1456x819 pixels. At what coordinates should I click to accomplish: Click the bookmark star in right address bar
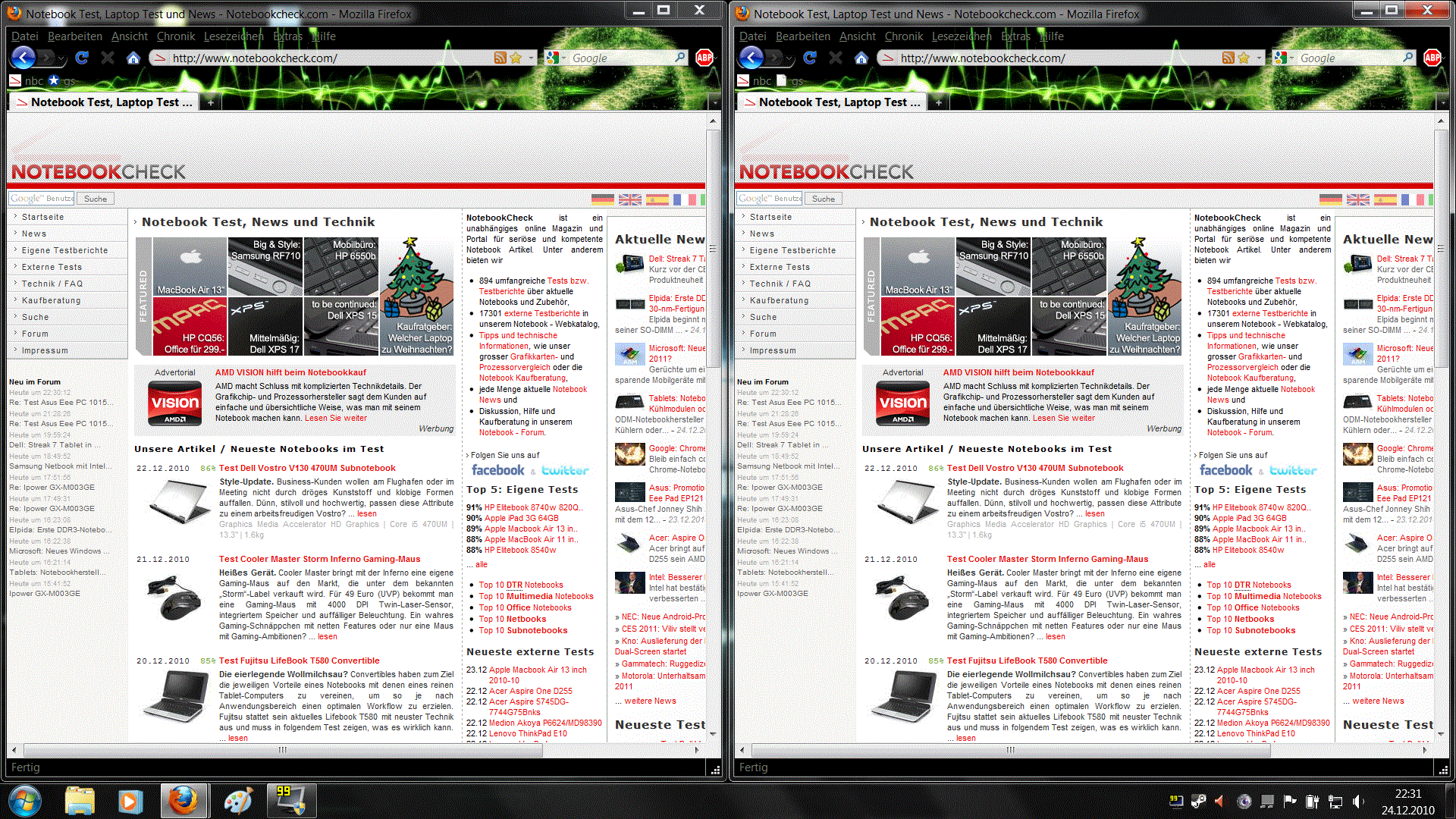click(x=1244, y=58)
